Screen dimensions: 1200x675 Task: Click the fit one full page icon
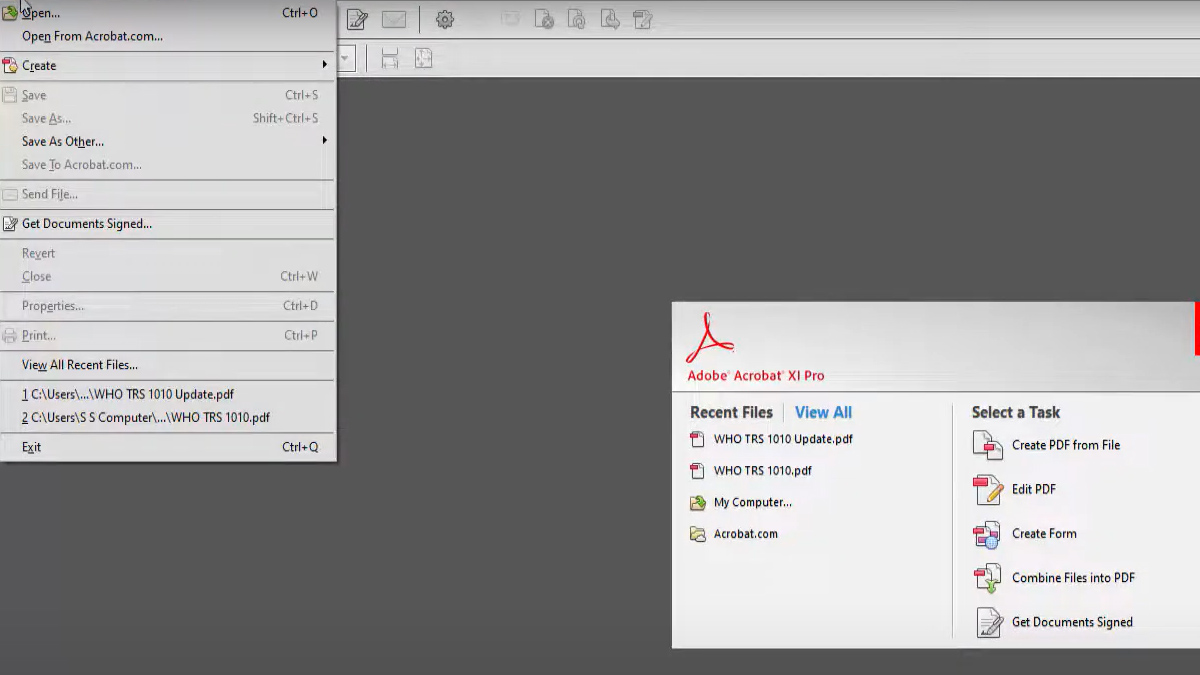(424, 59)
